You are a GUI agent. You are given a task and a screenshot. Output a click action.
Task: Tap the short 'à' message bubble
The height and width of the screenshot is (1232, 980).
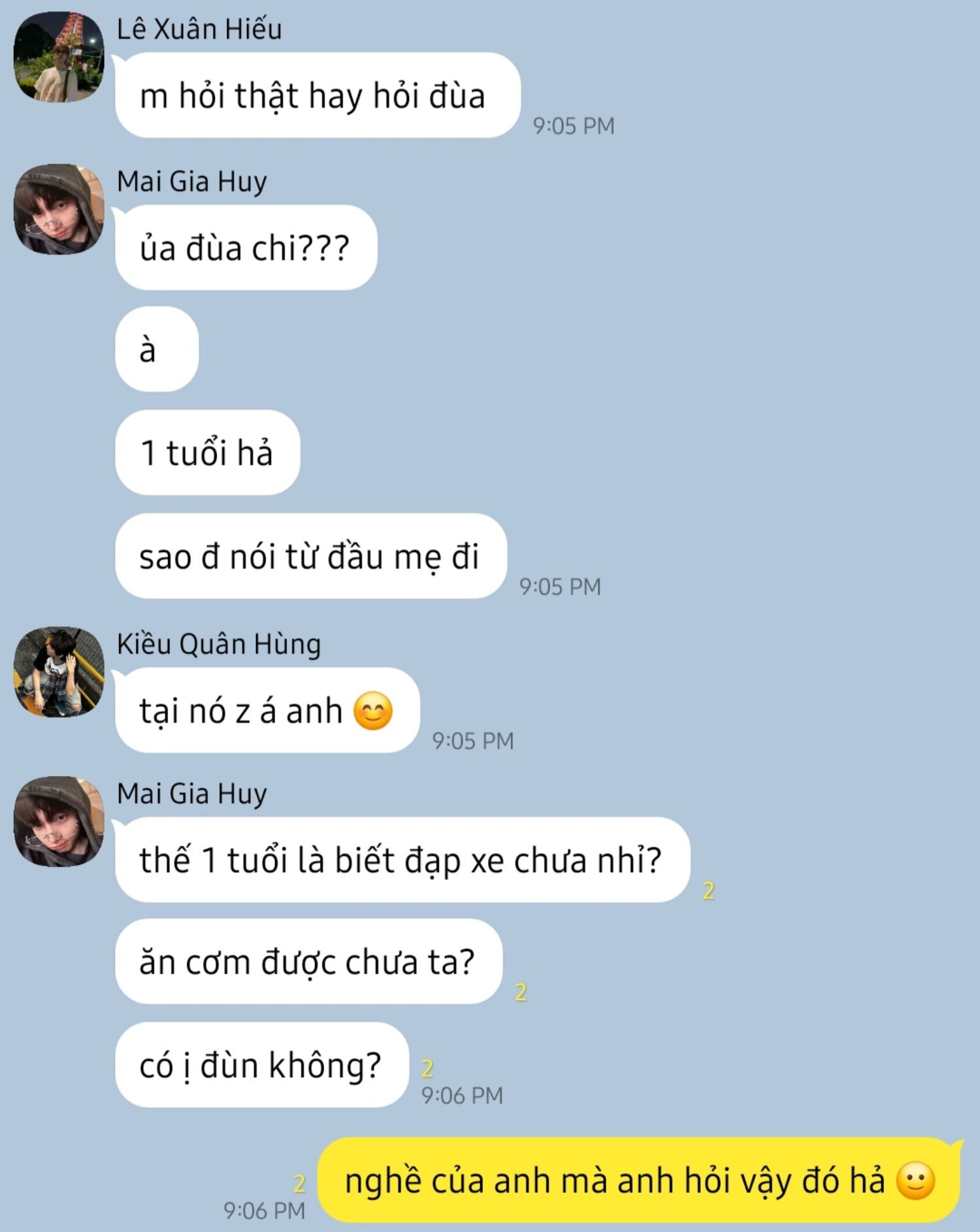coord(157,349)
